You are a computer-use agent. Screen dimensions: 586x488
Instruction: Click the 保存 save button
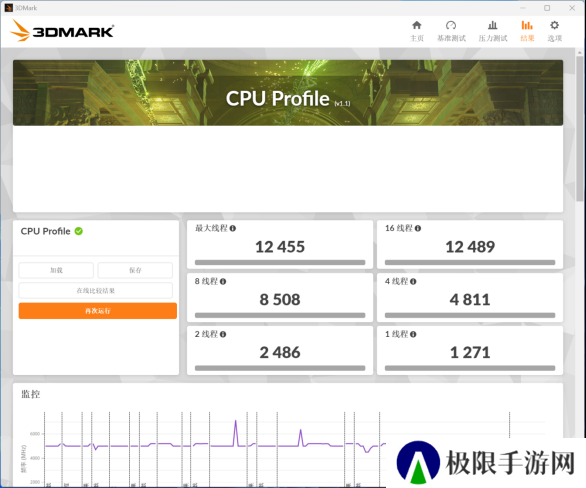[135, 270]
